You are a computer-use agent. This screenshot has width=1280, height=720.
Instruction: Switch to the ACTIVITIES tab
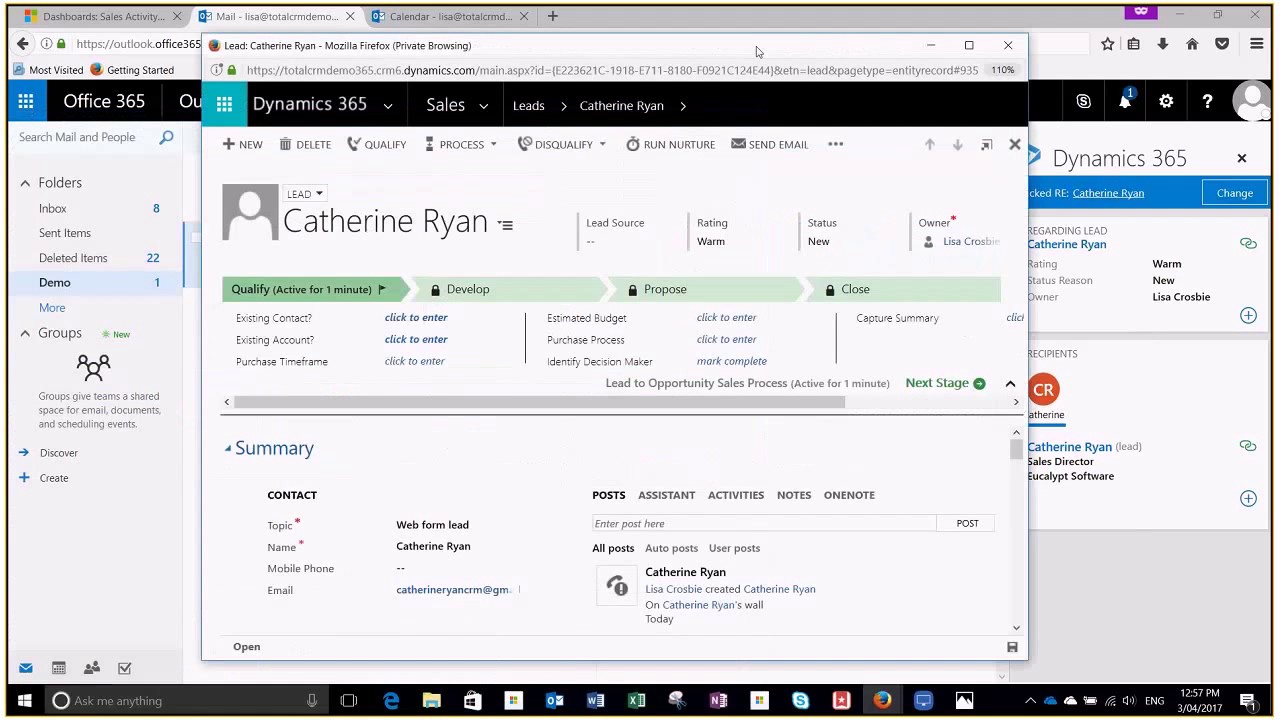(x=735, y=494)
